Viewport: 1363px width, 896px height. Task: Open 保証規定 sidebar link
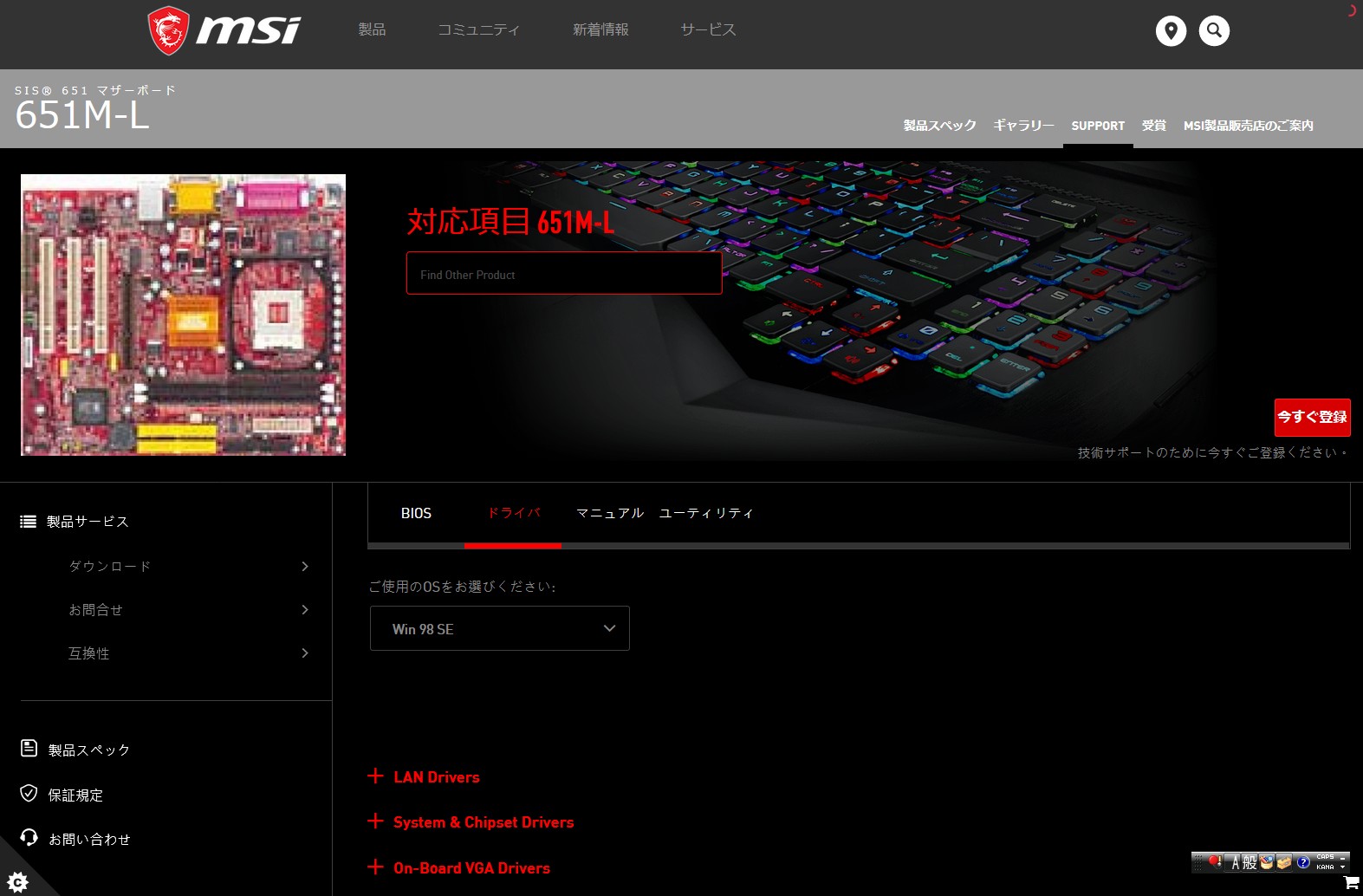pyautogui.click(x=75, y=795)
